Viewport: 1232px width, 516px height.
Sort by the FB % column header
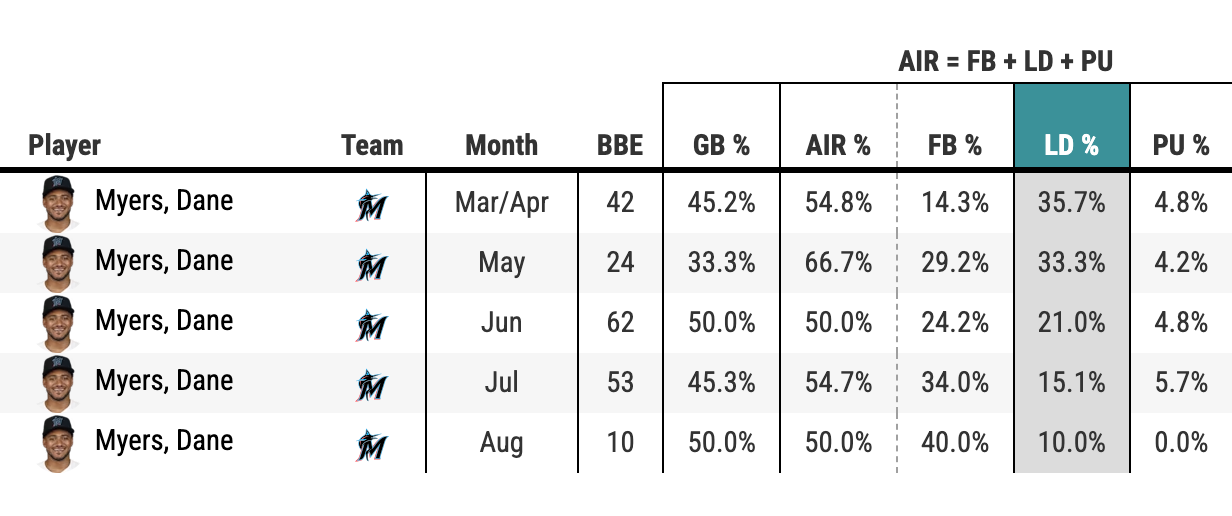[x=954, y=145]
